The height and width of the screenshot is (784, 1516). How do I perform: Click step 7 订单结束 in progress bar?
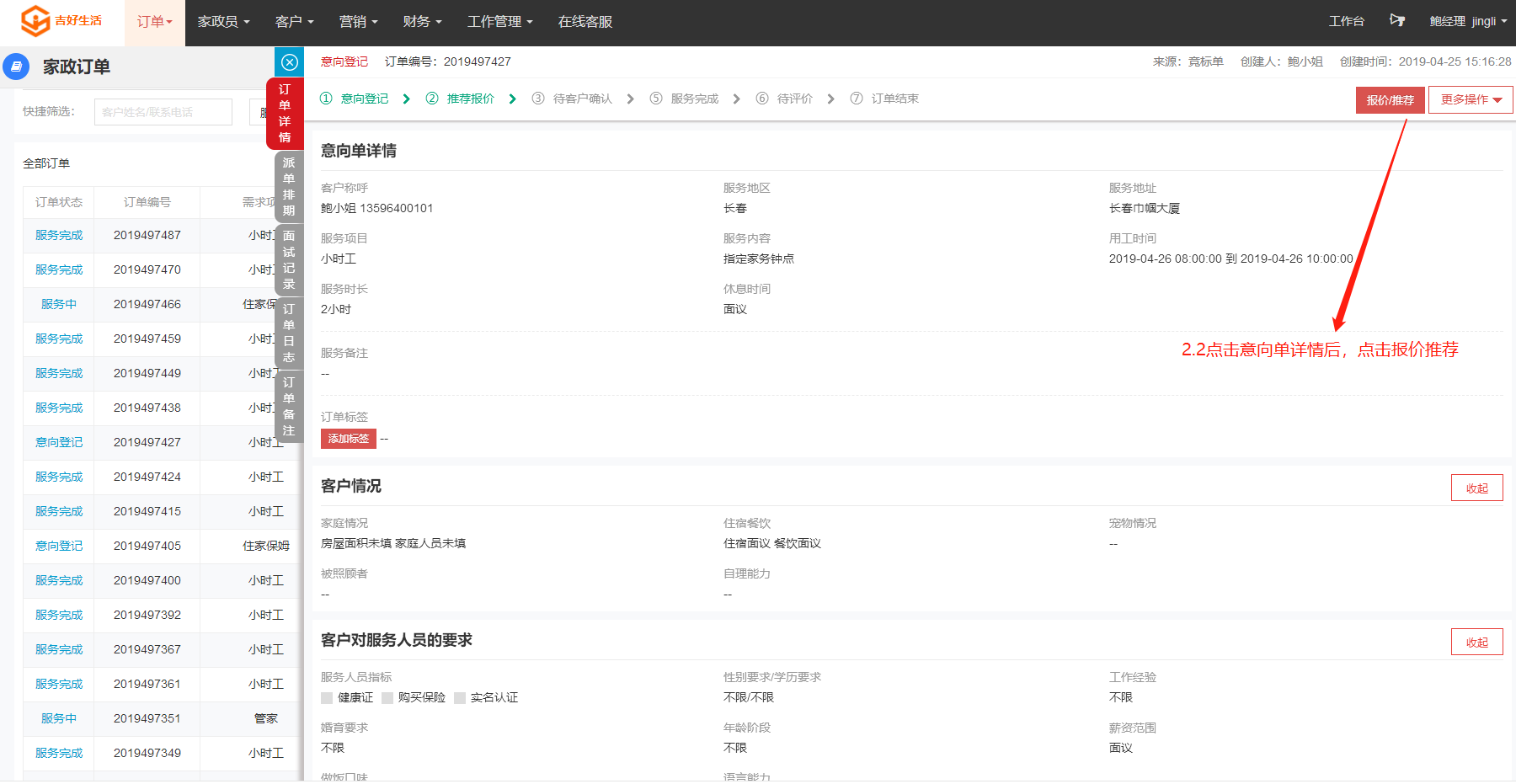[x=884, y=99]
